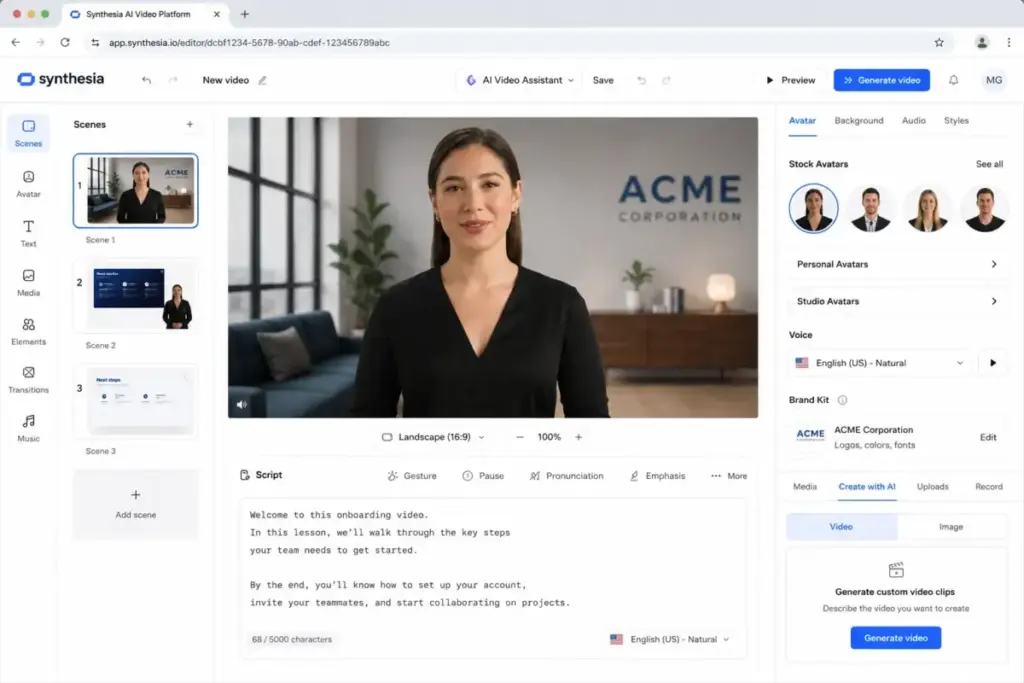
Task: Show Brand Kit info icon
Action: (x=842, y=400)
